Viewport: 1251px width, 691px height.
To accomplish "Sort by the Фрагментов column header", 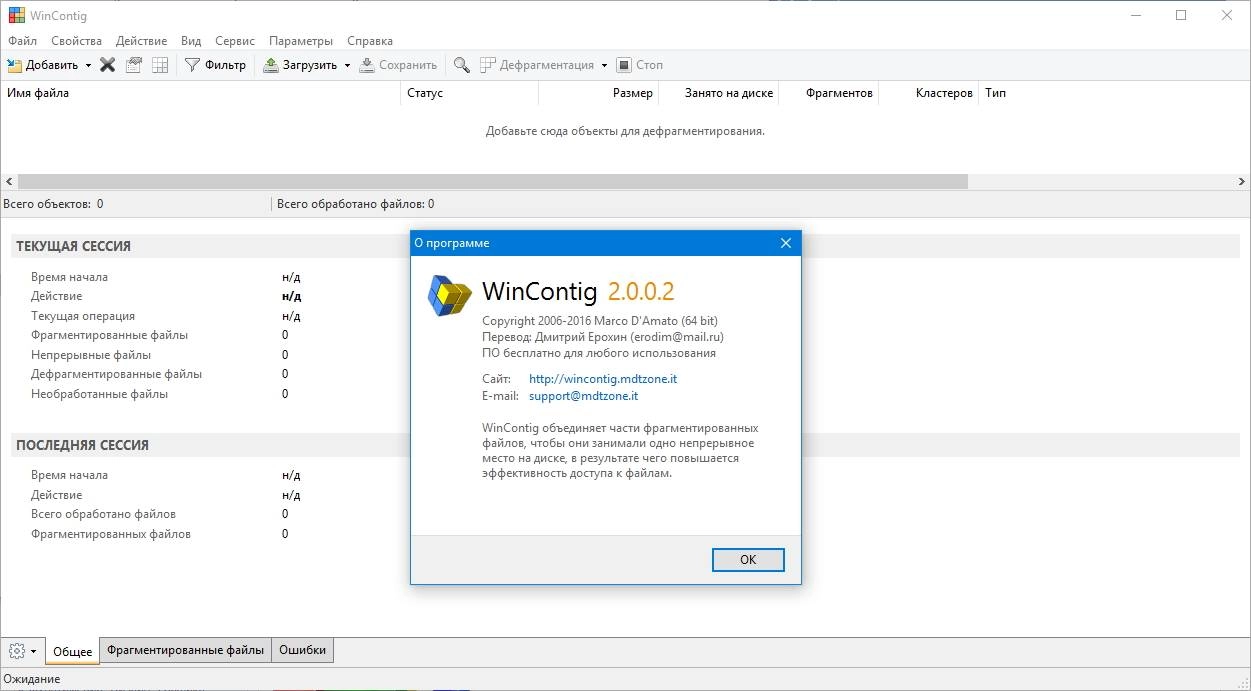I will 828,93.
